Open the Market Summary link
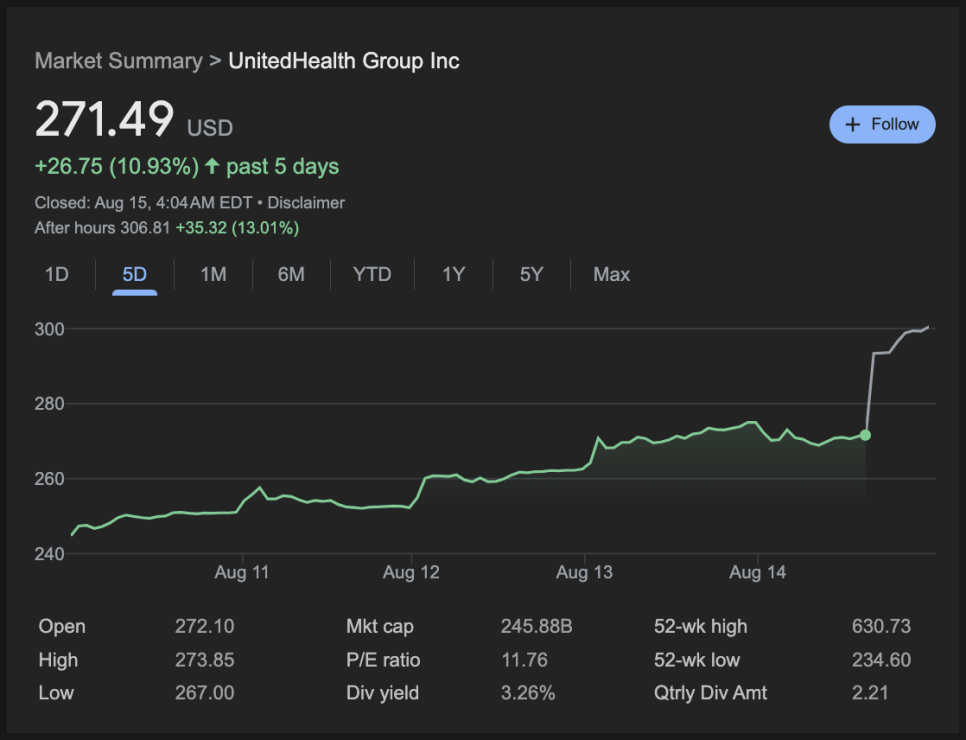 click(x=118, y=61)
